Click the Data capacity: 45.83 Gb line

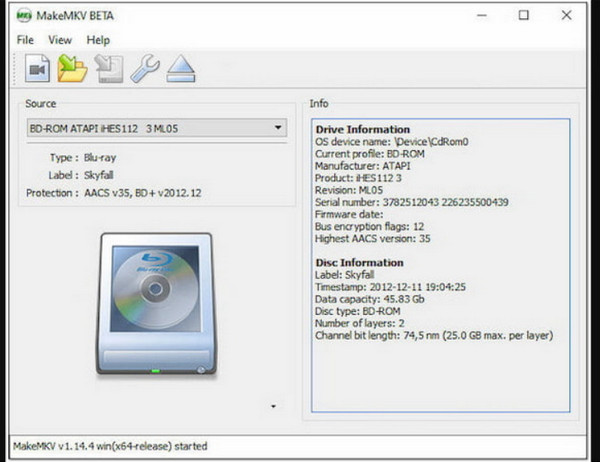pos(370,299)
